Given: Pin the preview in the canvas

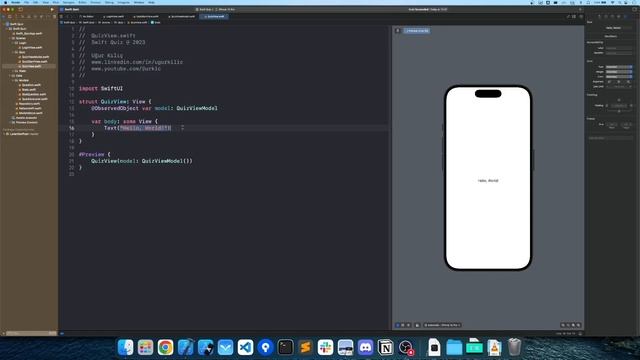Looking at the screenshot, I should click(x=398, y=31).
